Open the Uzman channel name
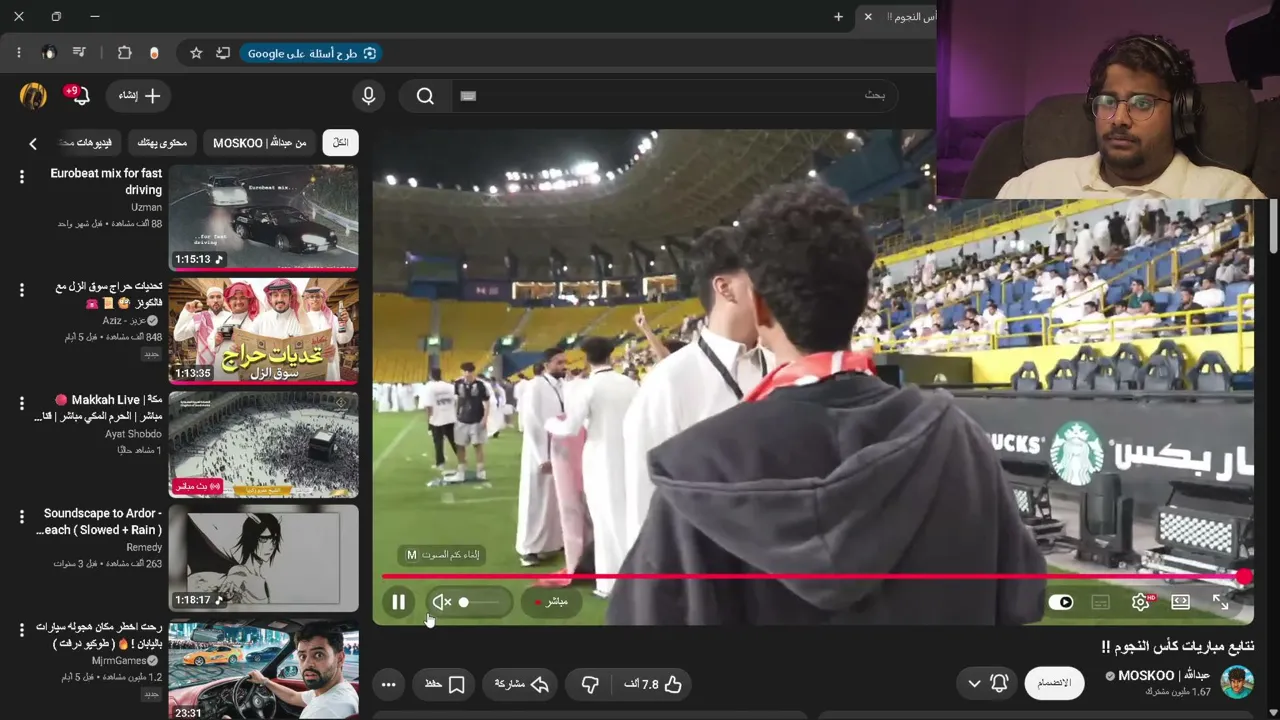The width and height of the screenshot is (1280, 720). tap(146, 207)
